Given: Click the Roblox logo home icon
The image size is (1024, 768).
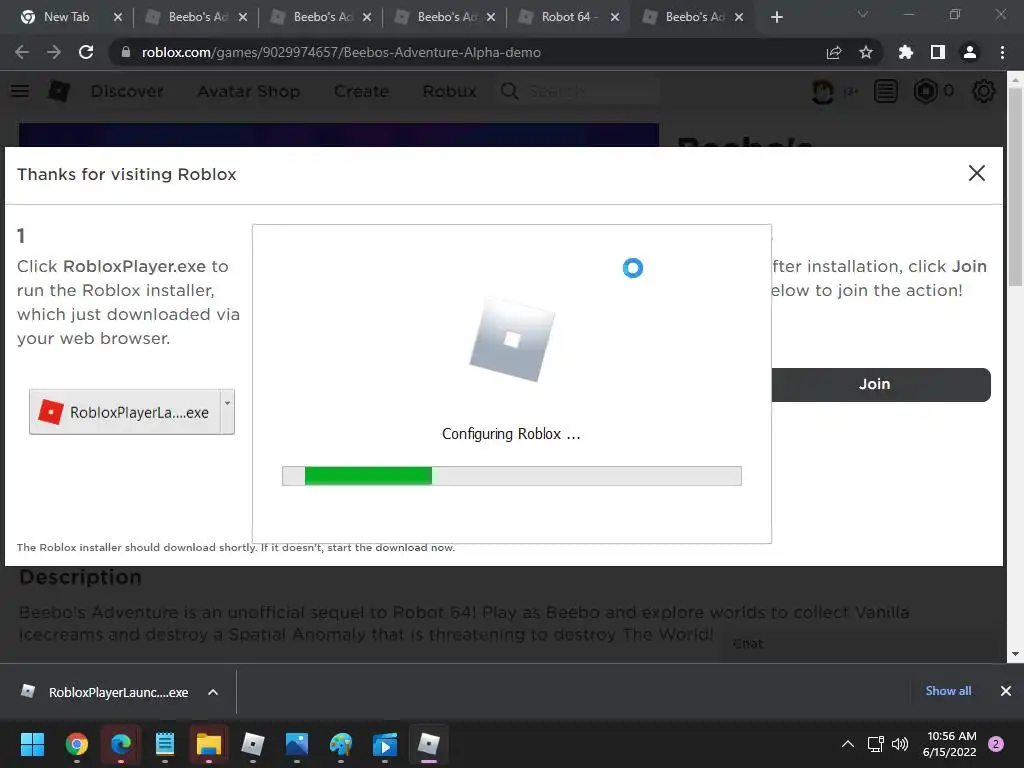Looking at the screenshot, I should coord(59,91).
